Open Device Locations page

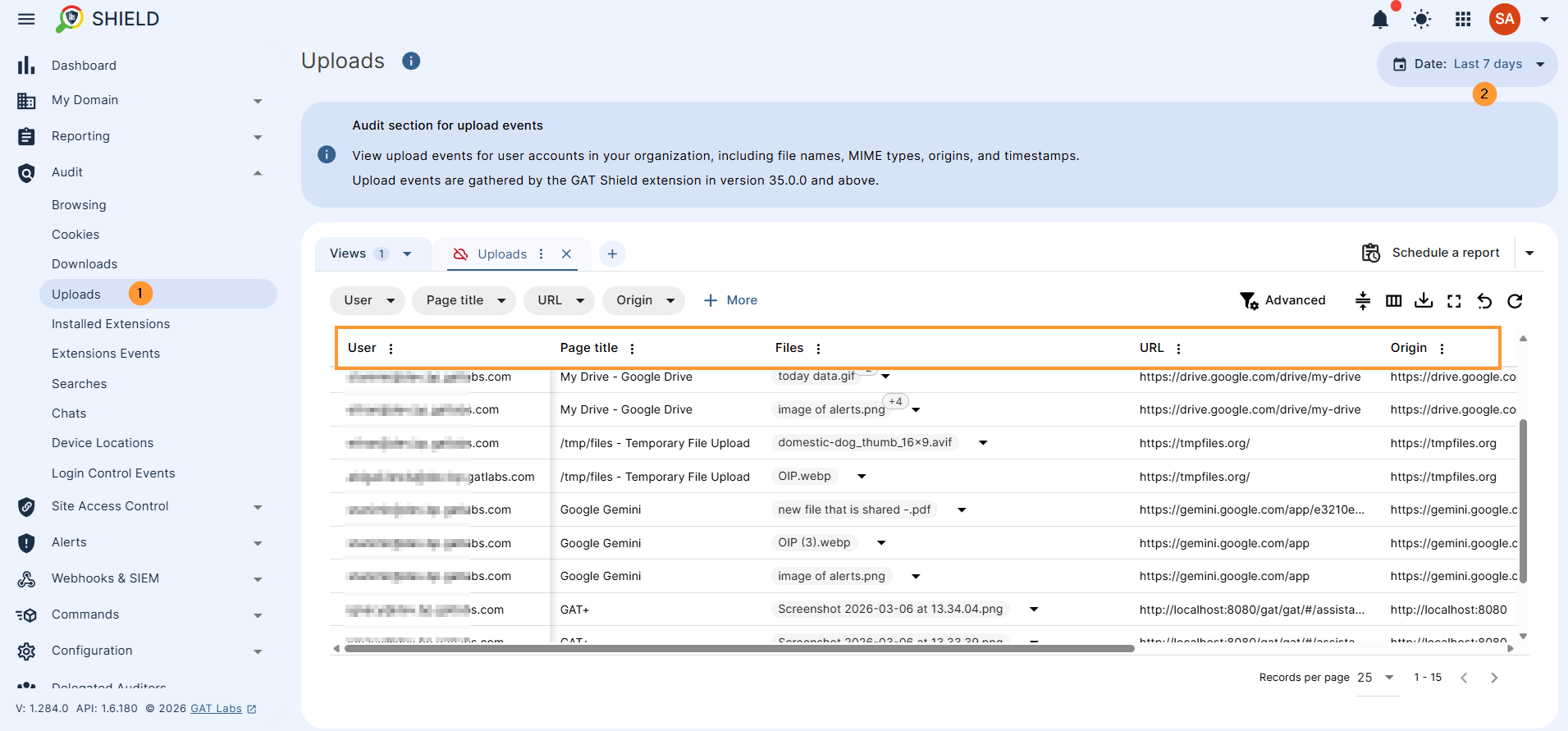click(x=103, y=443)
